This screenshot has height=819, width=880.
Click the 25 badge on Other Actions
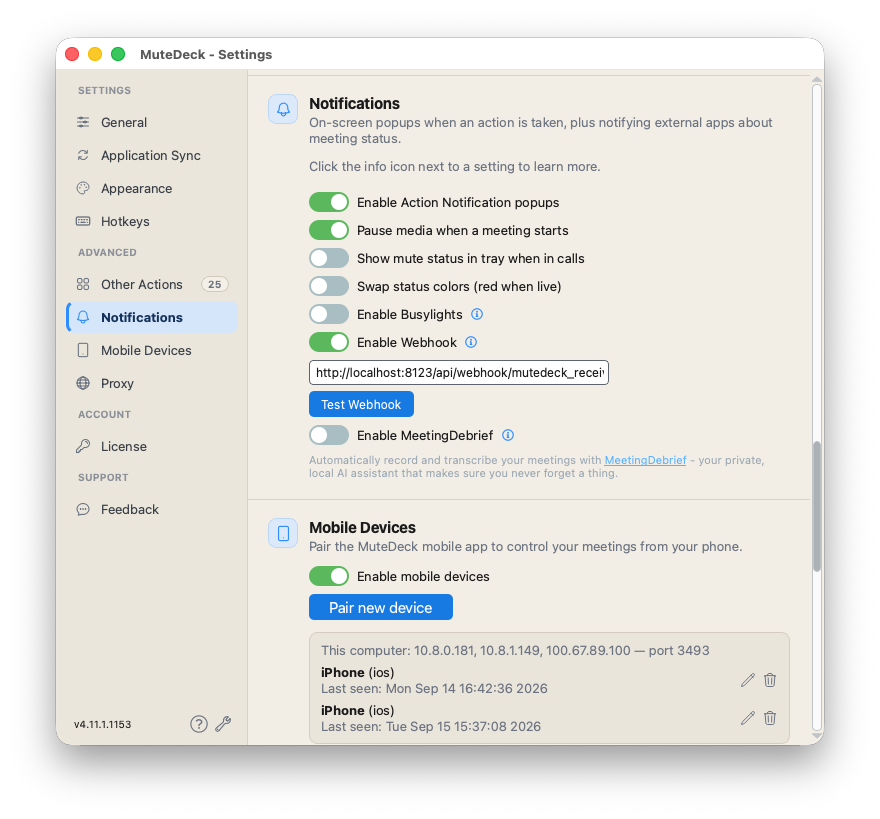tap(214, 285)
